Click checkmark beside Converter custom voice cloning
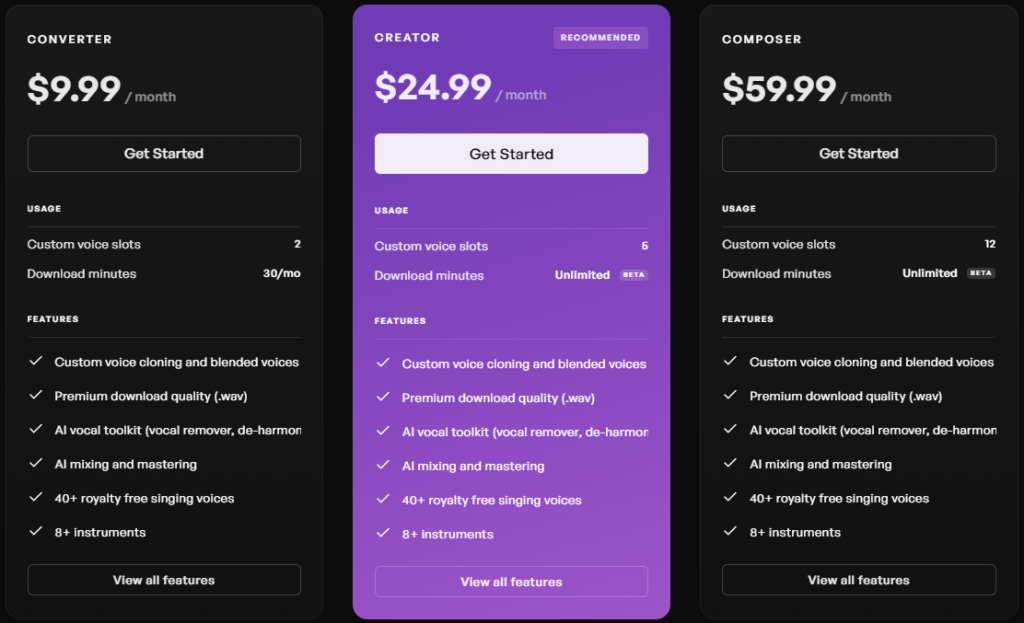1024x623 pixels. 36,361
